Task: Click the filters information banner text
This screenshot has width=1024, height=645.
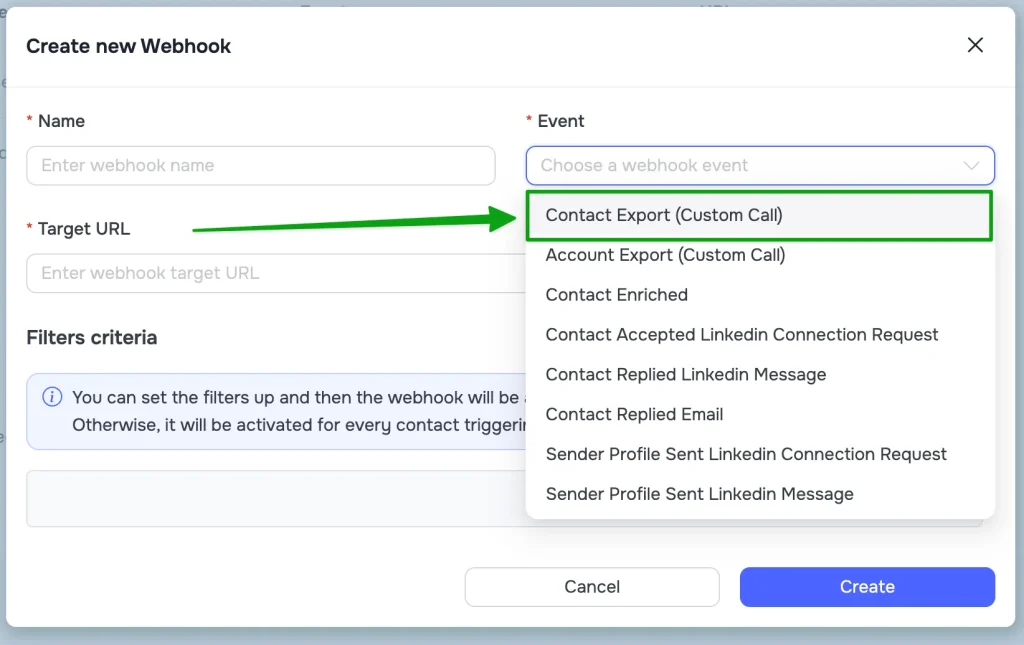Action: tap(290, 411)
